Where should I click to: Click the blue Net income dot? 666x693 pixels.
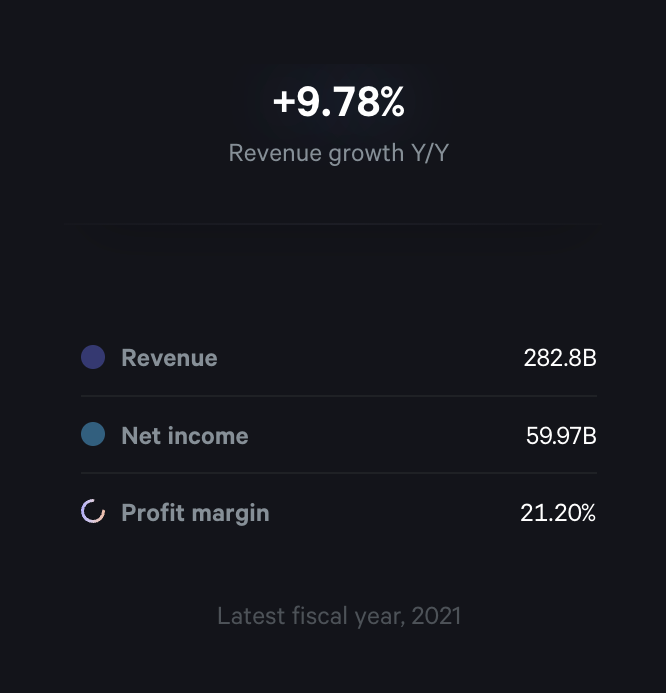[93, 435]
